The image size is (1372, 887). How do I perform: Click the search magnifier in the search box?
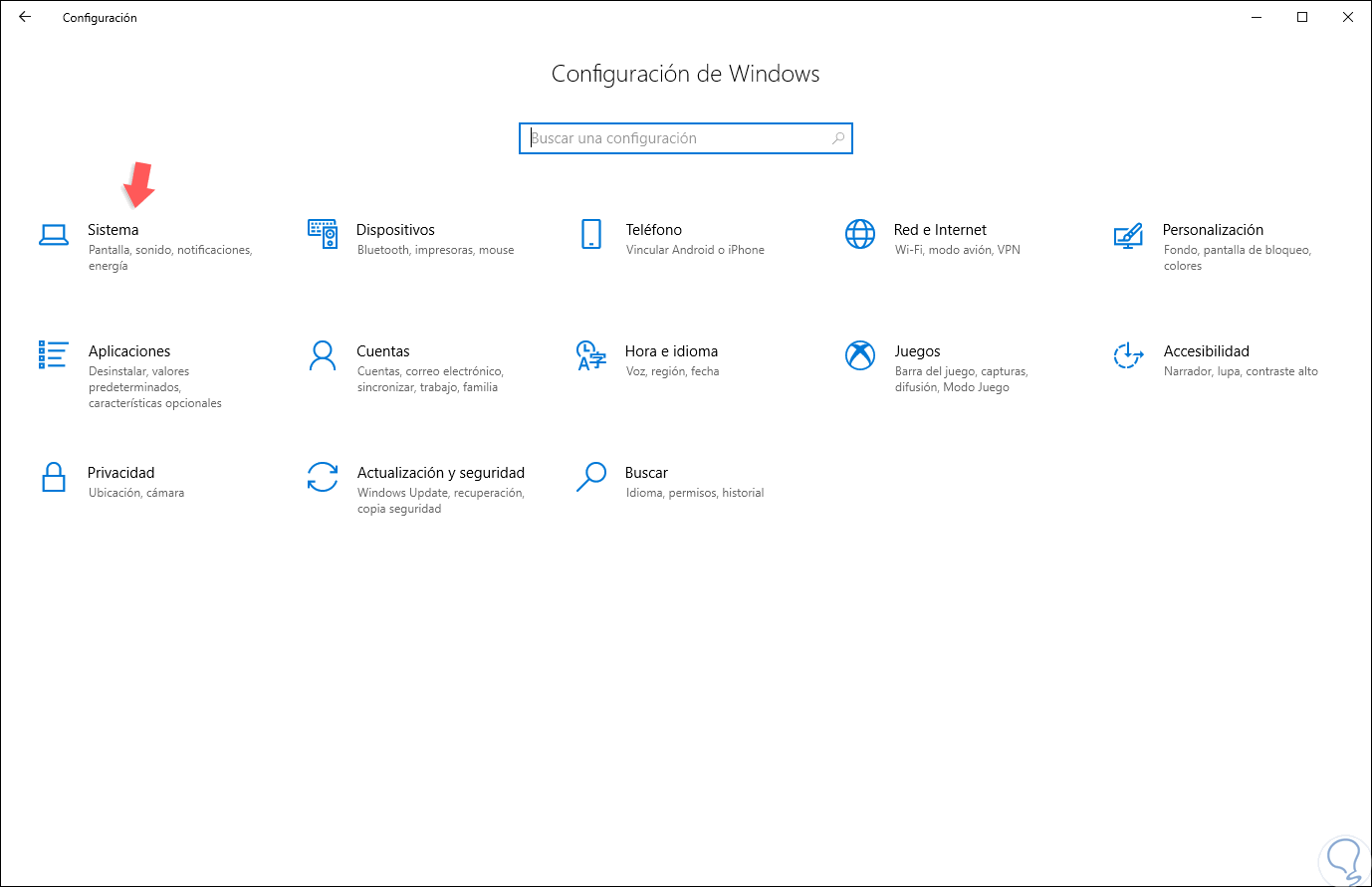pyautogui.click(x=838, y=138)
